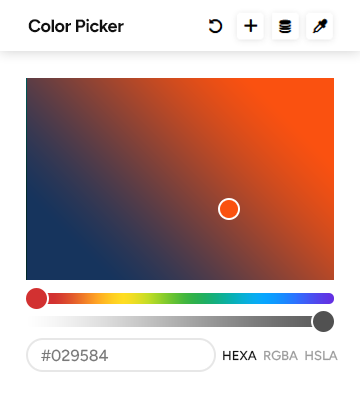Click the Color Picker title
The image size is (360, 396).
tap(76, 26)
